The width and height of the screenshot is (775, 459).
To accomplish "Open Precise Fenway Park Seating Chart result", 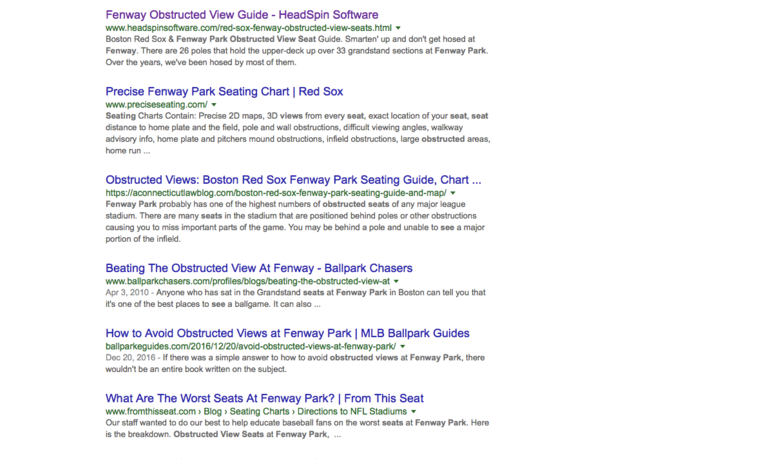I will (x=224, y=91).
